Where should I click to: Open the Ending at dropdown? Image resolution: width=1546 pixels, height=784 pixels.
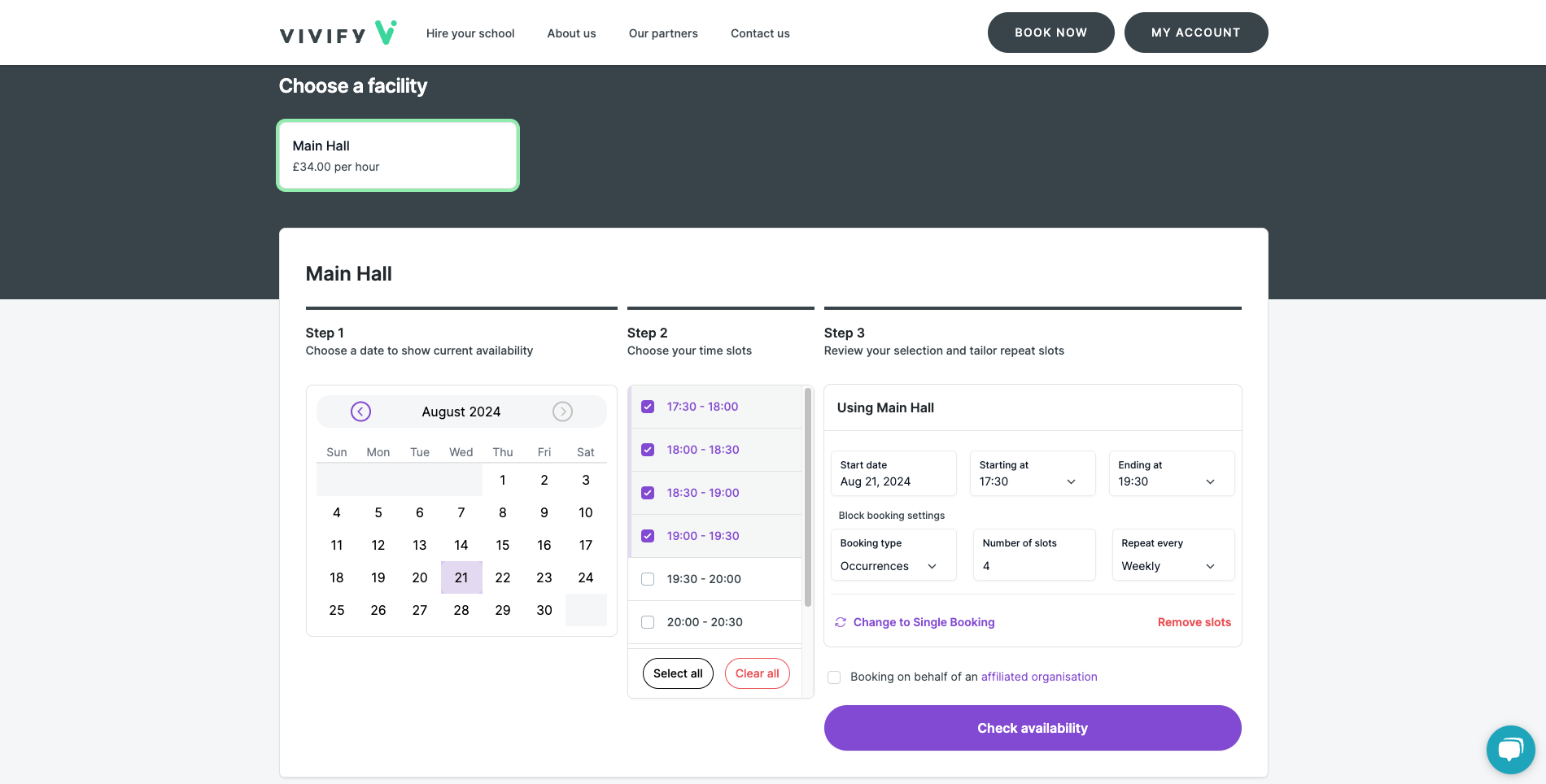(1210, 481)
